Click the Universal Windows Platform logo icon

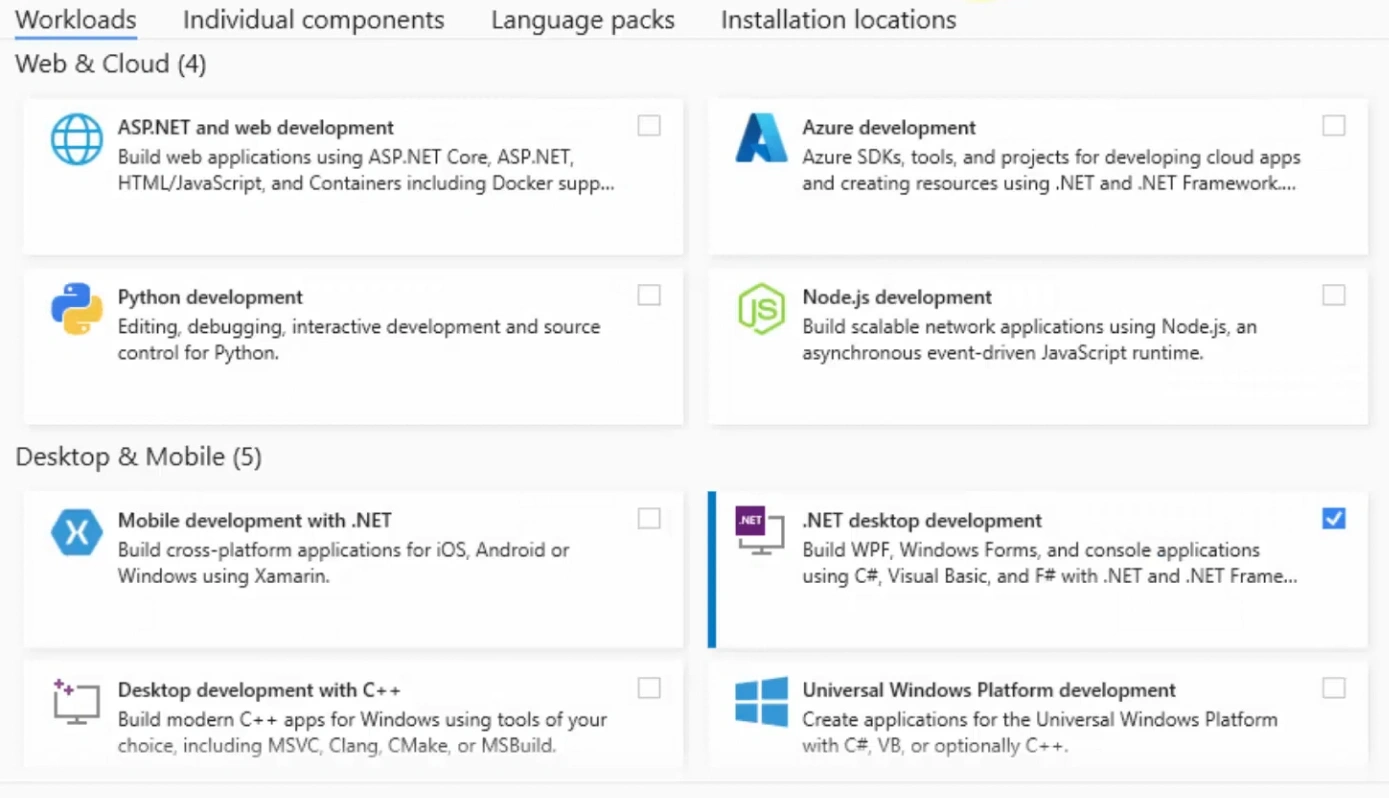761,701
